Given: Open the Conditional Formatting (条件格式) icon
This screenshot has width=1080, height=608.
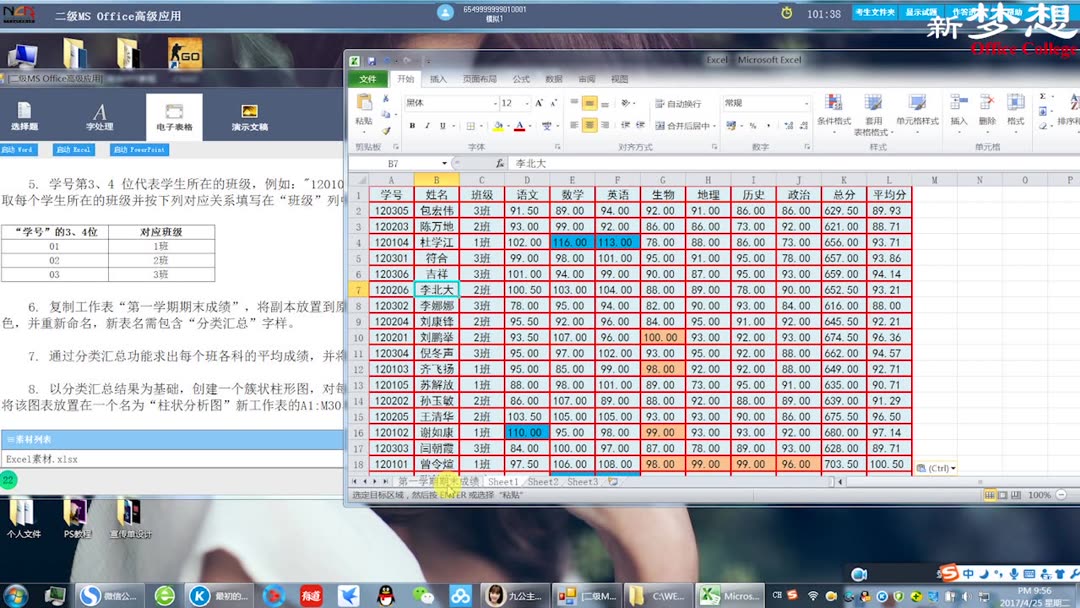Looking at the screenshot, I should tap(831, 103).
